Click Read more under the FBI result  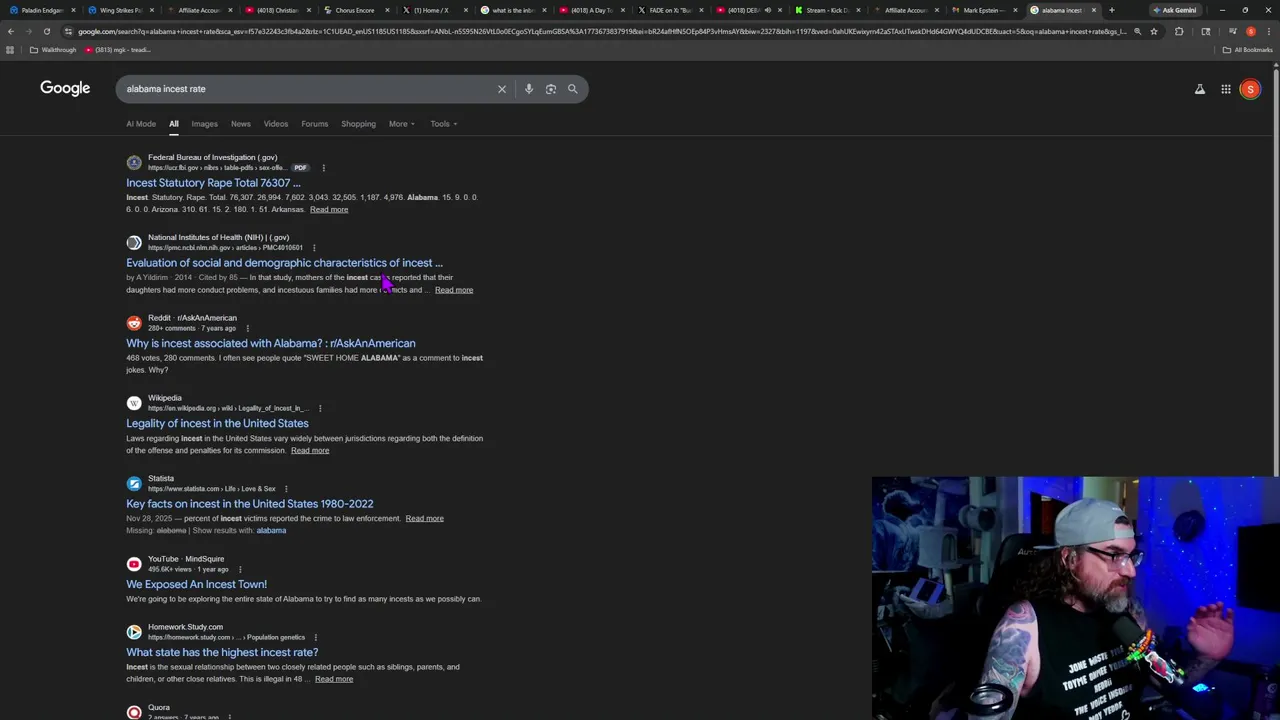329,209
